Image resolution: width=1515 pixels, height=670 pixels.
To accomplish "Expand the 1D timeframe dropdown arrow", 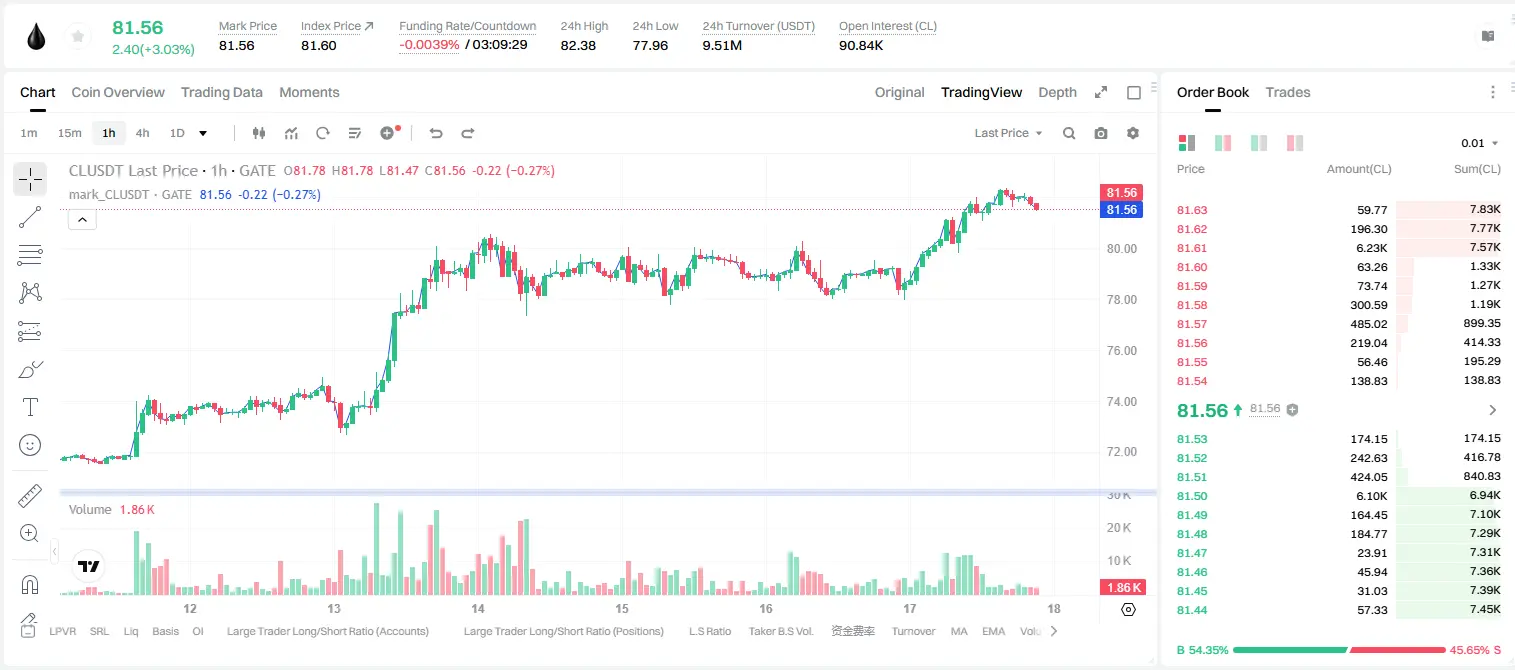I will (203, 133).
